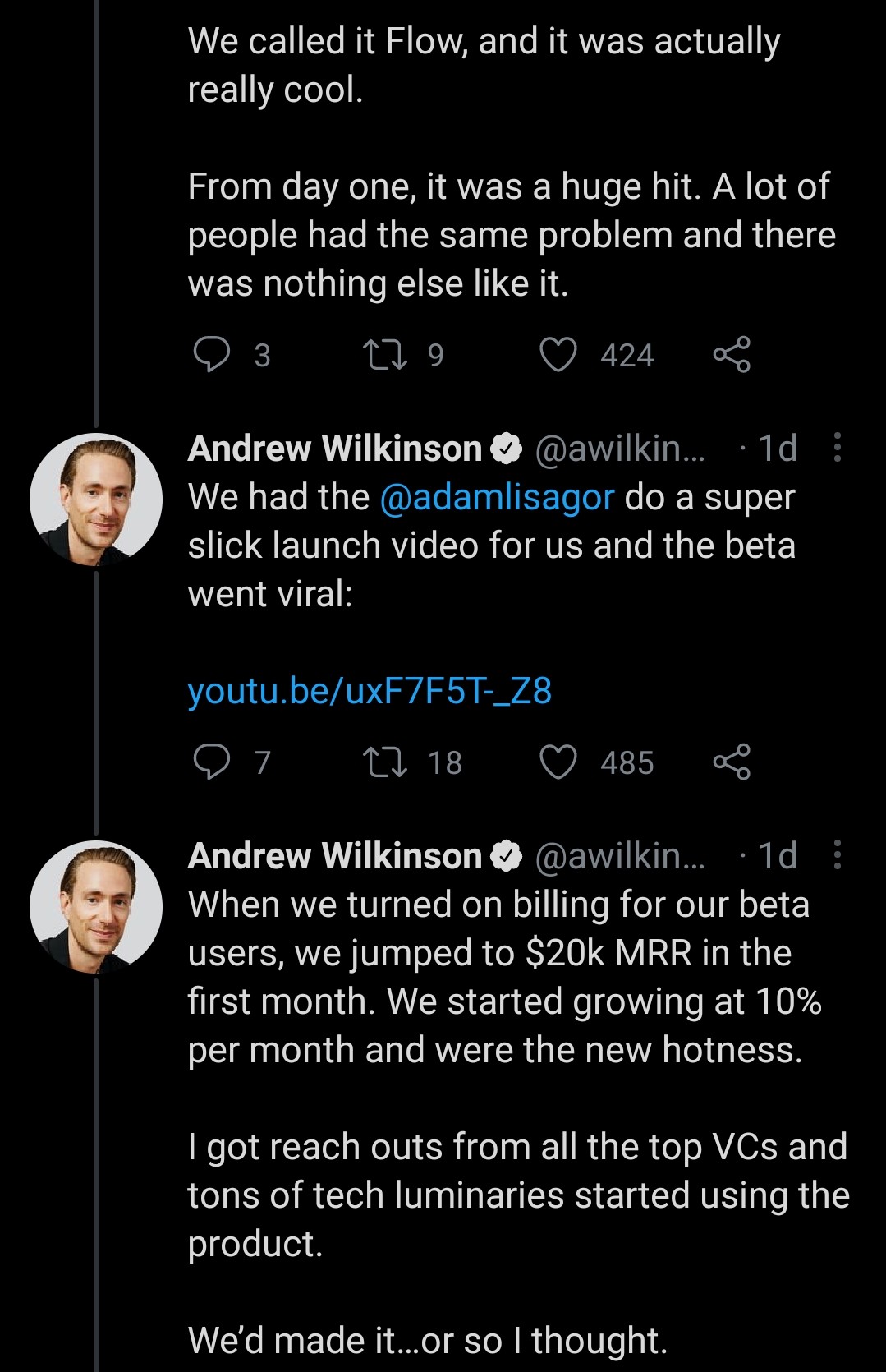Viewport: 886px width, 1372px height.
Task: Open Andrew Wilkinson name on launch video tweet
Action: pyautogui.click(x=335, y=449)
